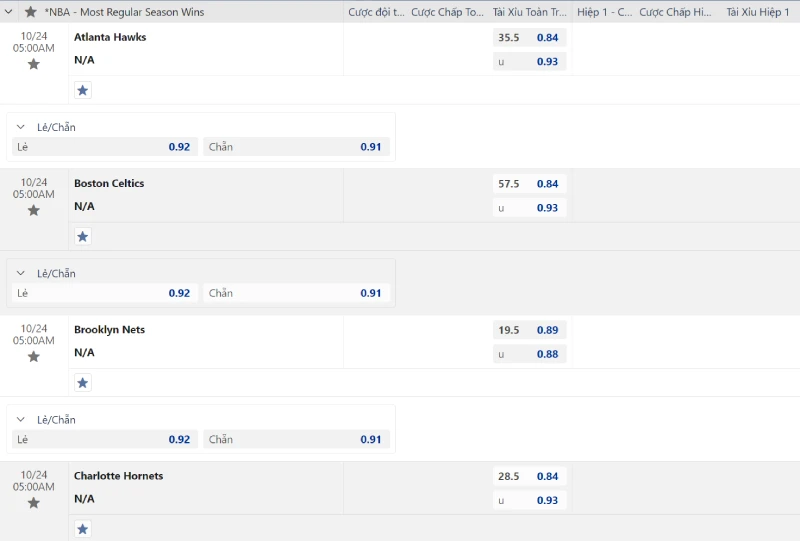Select Brooklyn Nets under odds 0.88

click(x=530, y=354)
